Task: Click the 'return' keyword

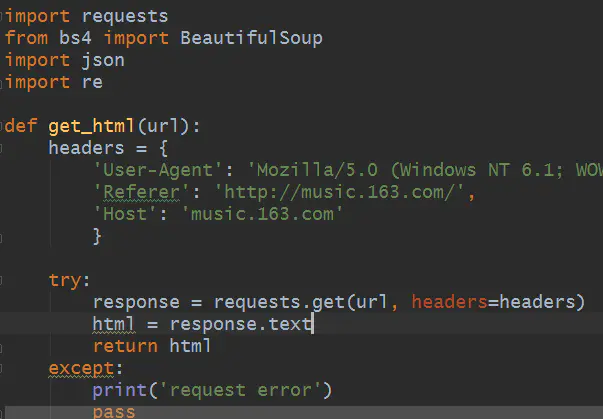Action: [125, 346]
